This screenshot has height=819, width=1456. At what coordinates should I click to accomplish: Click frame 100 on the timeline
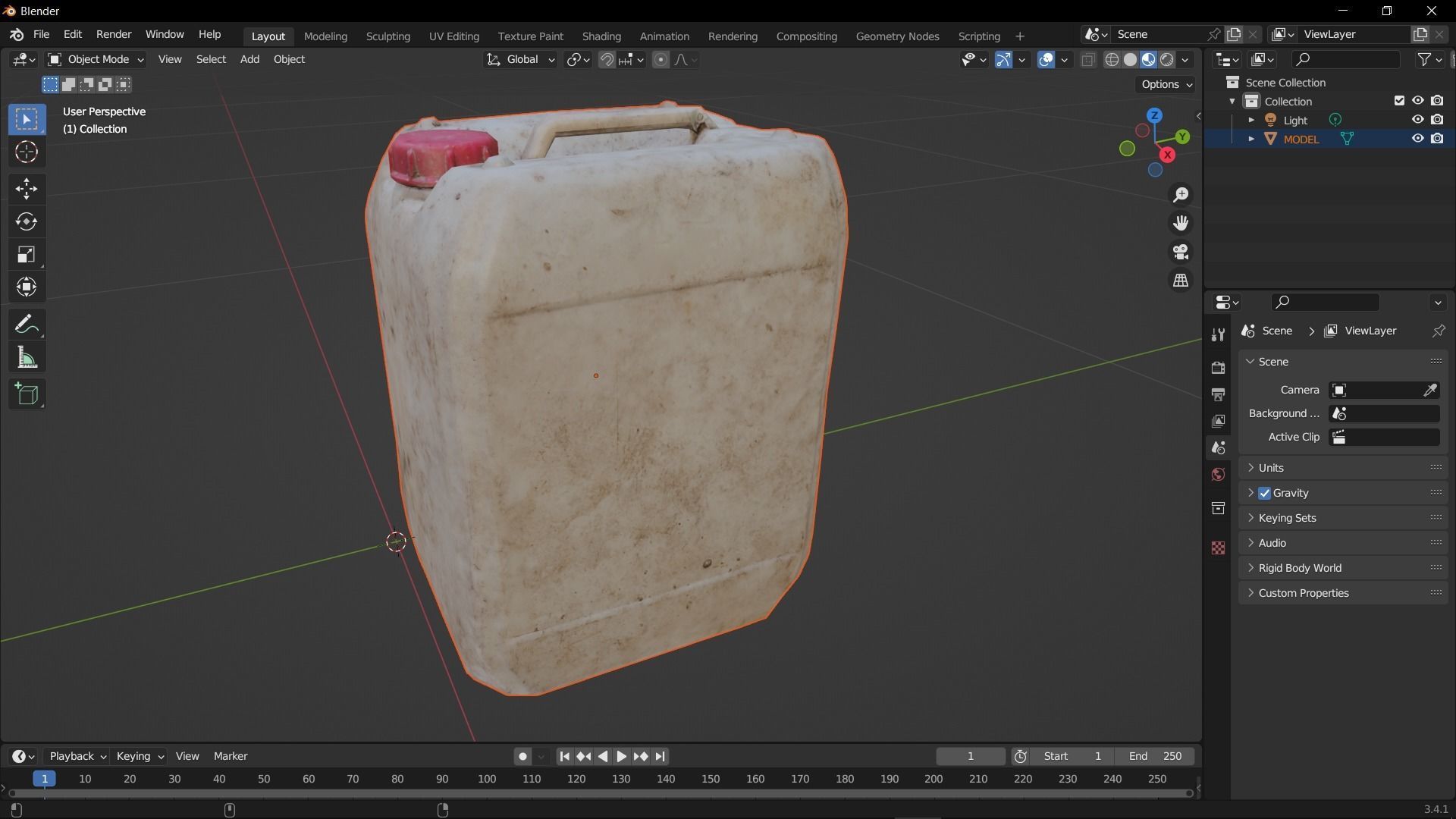(x=487, y=779)
